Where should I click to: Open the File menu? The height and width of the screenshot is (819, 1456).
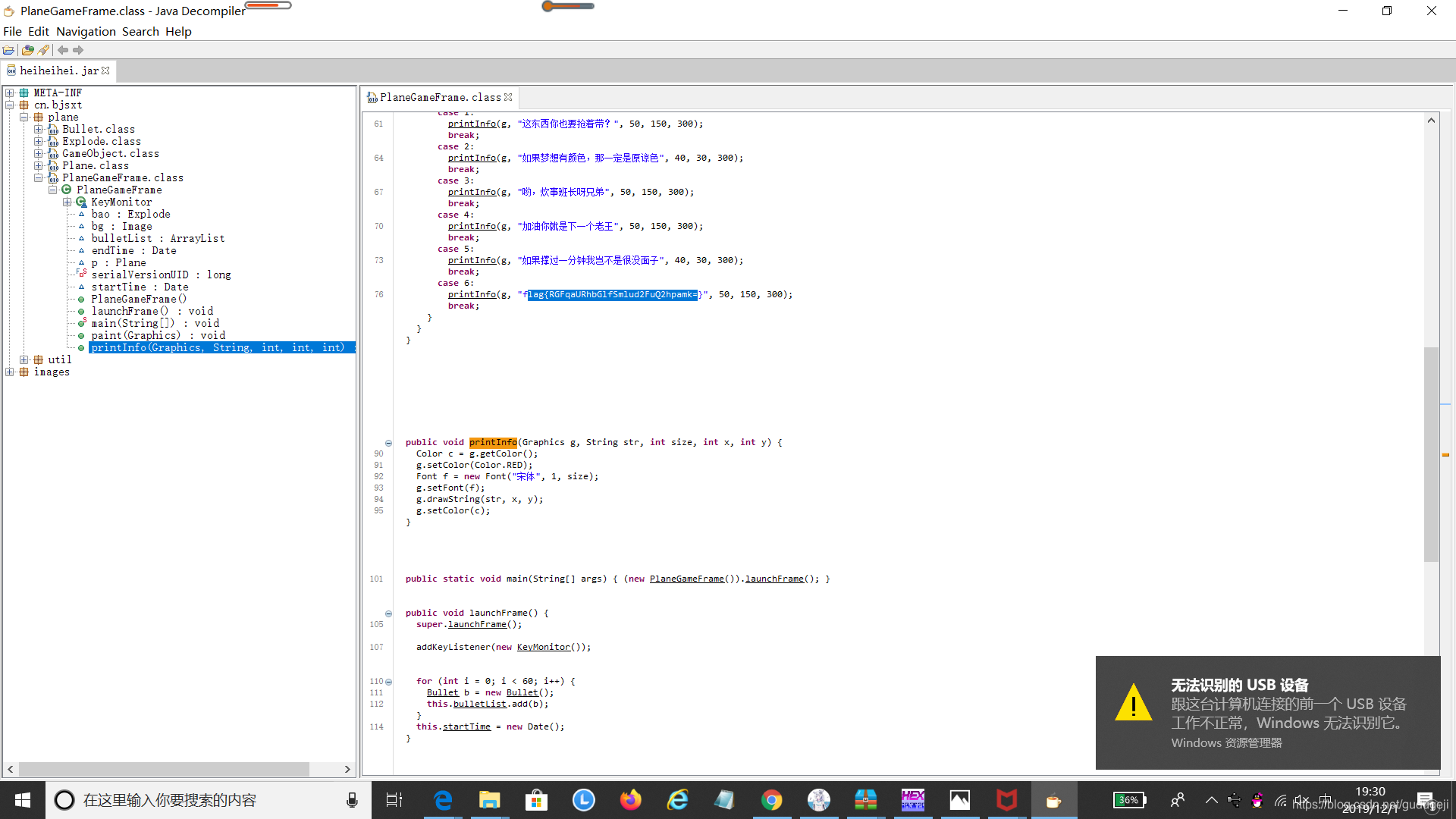coord(12,31)
